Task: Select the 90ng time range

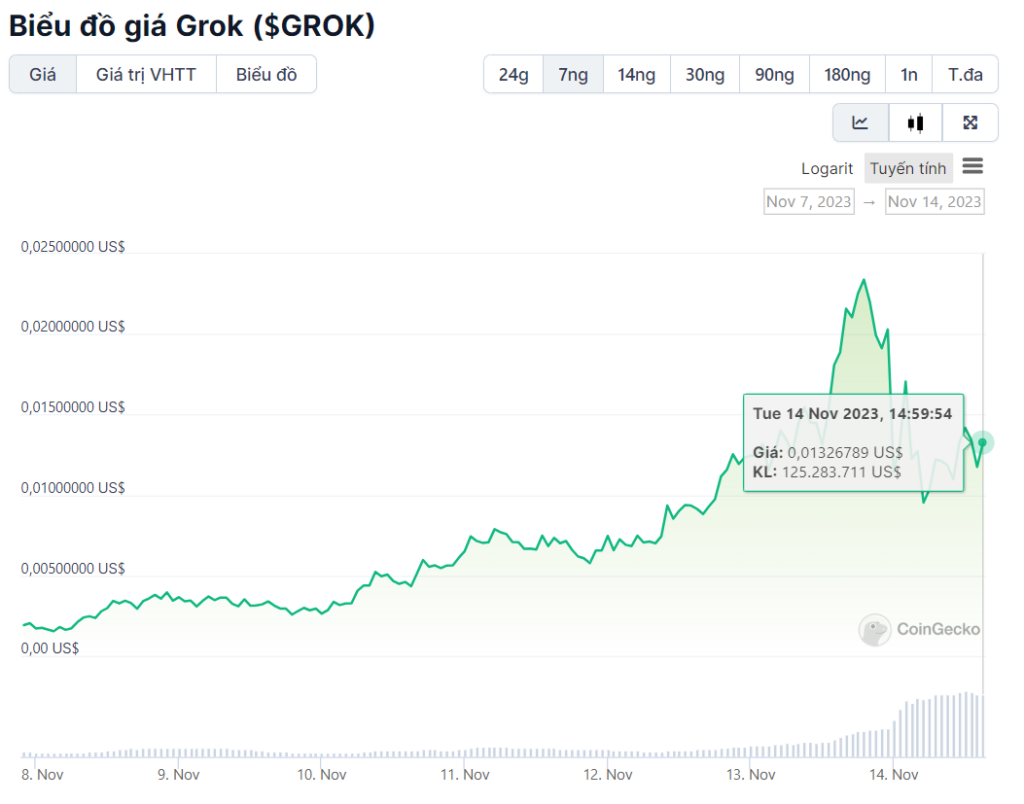Action: (773, 74)
